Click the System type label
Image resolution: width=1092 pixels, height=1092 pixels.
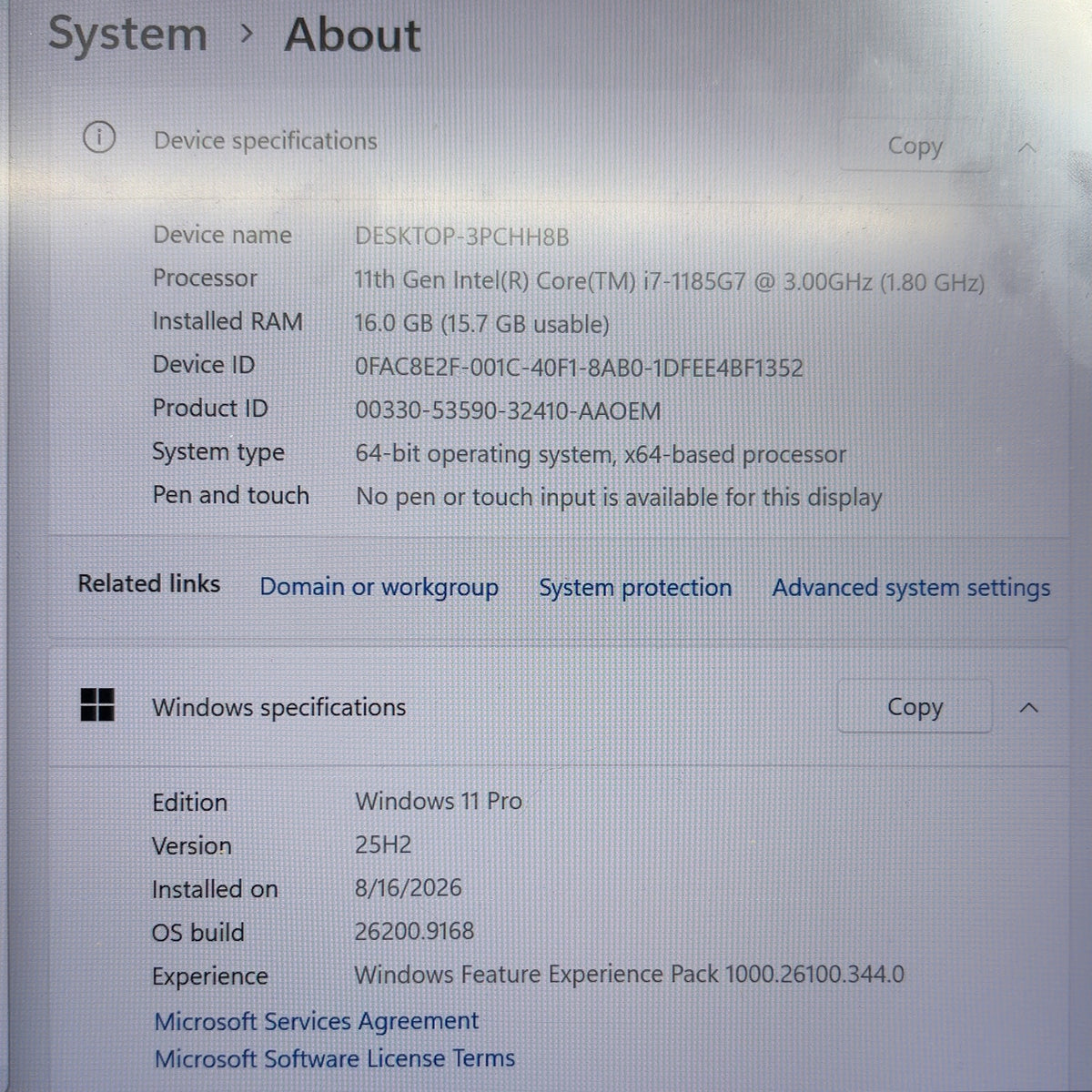(218, 453)
